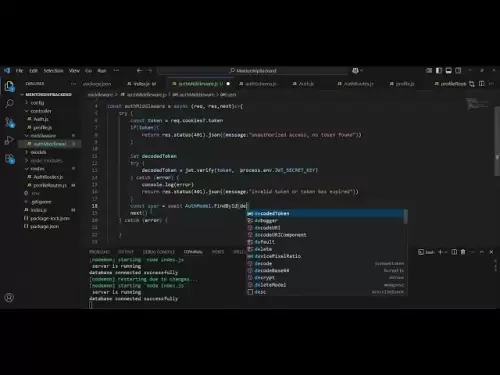
Task: Toggle the bottom panel visibility
Action: click(x=449, y=71)
